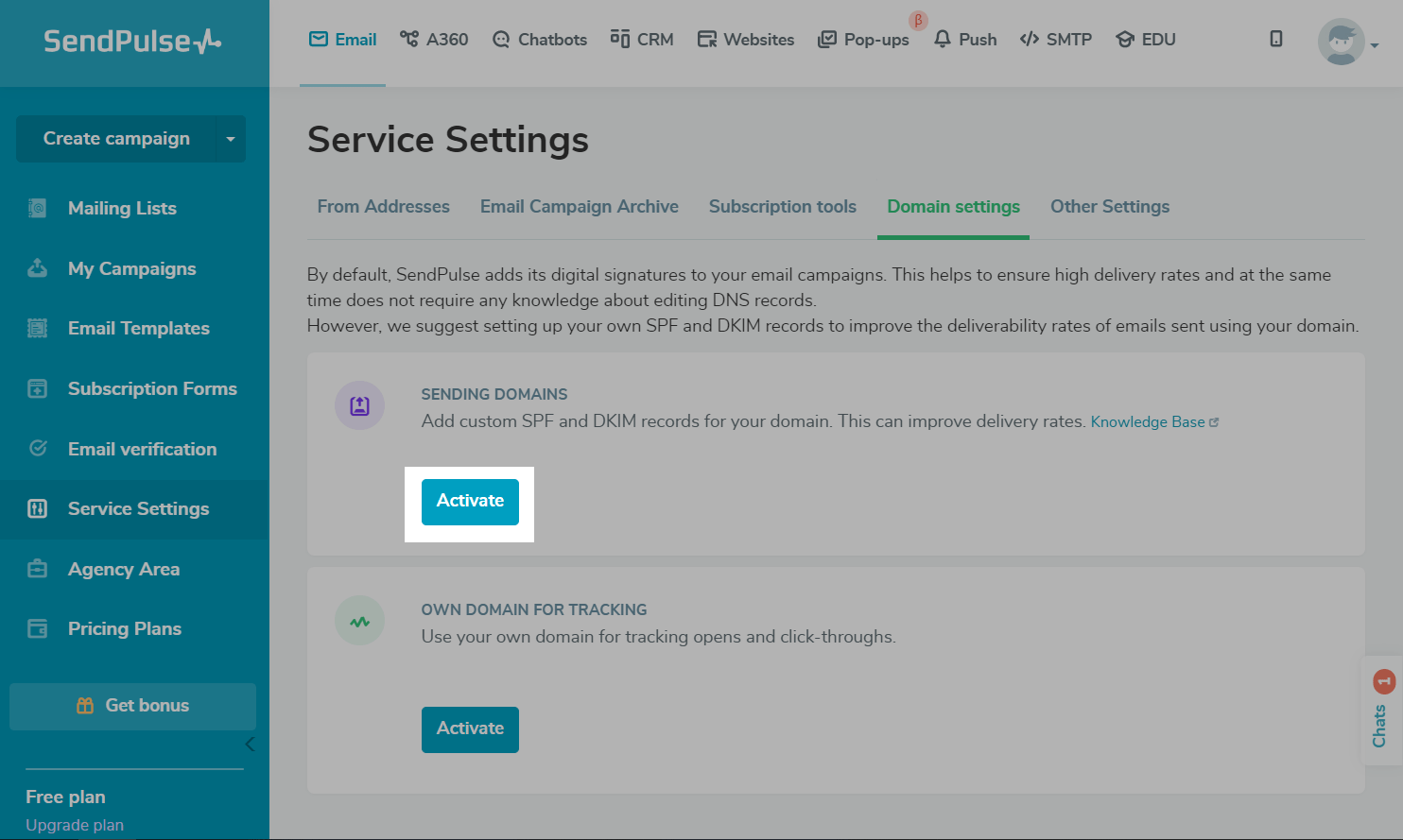Open Email verification page
This screenshot has height=840, width=1403.
coord(142,449)
